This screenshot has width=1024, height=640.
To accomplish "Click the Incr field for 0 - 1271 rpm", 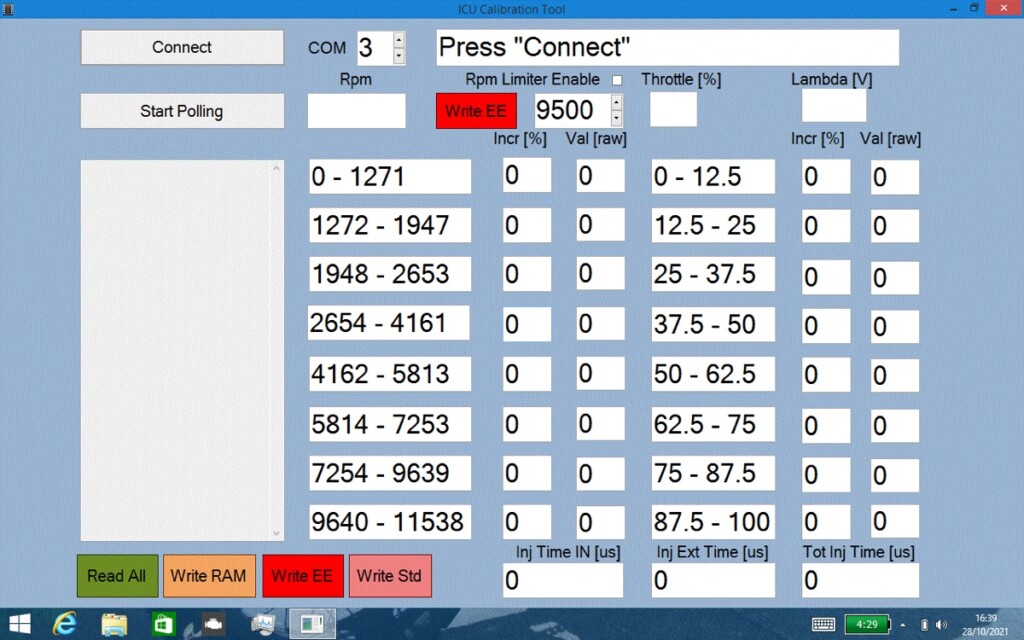I will pyautogui.click(x=526, y=175).
